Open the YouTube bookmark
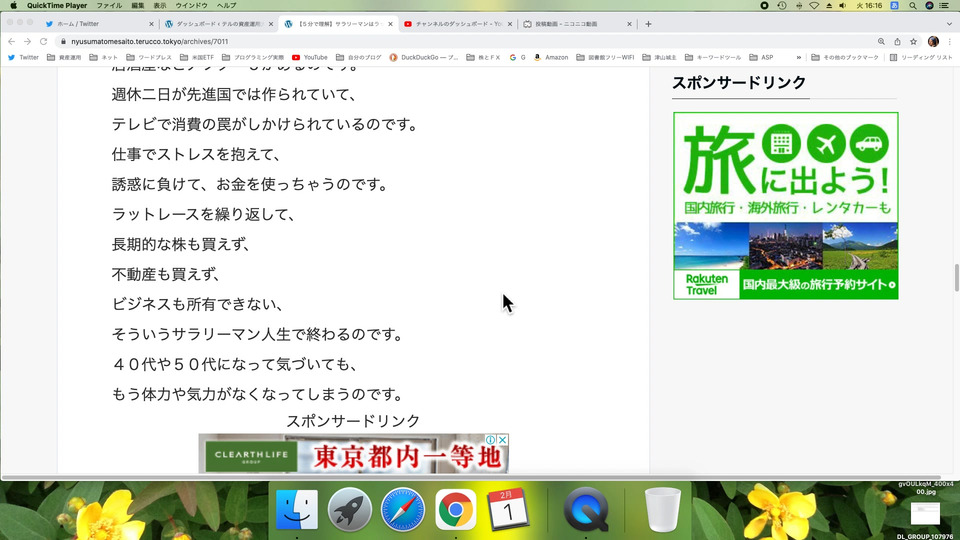960x540 pixels. click(310, 58)
